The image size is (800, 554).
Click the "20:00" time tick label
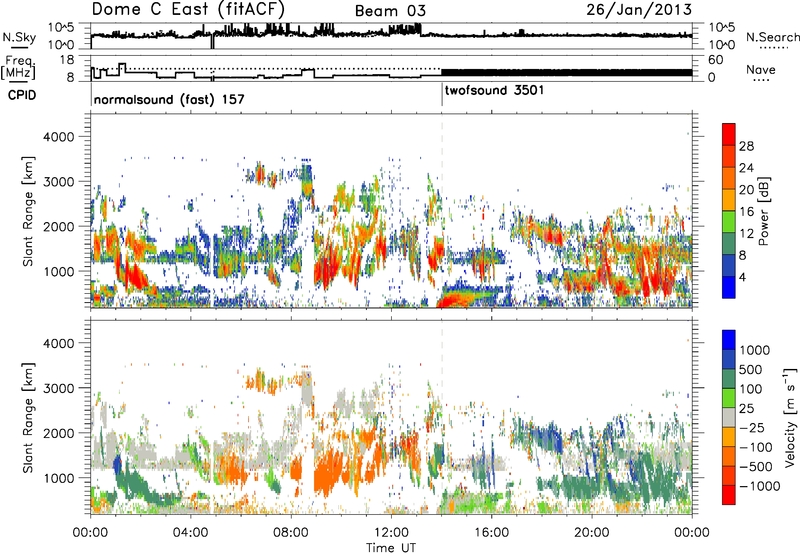[x=591, y=533]
